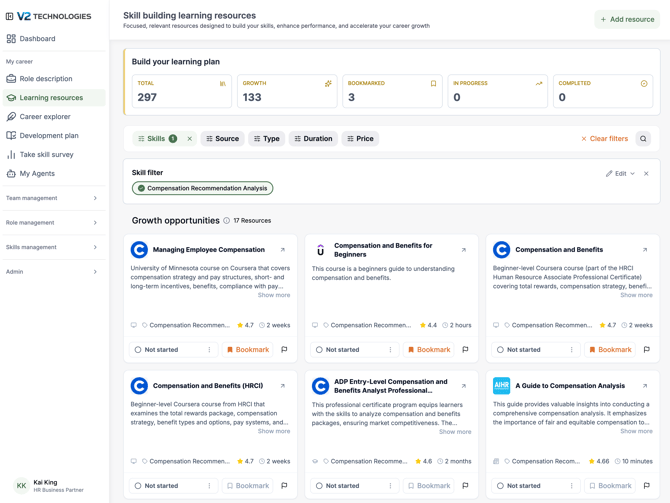
Task: Click the bookmark icon in the Bookmarked stat card
Action: tap(433, 83)
